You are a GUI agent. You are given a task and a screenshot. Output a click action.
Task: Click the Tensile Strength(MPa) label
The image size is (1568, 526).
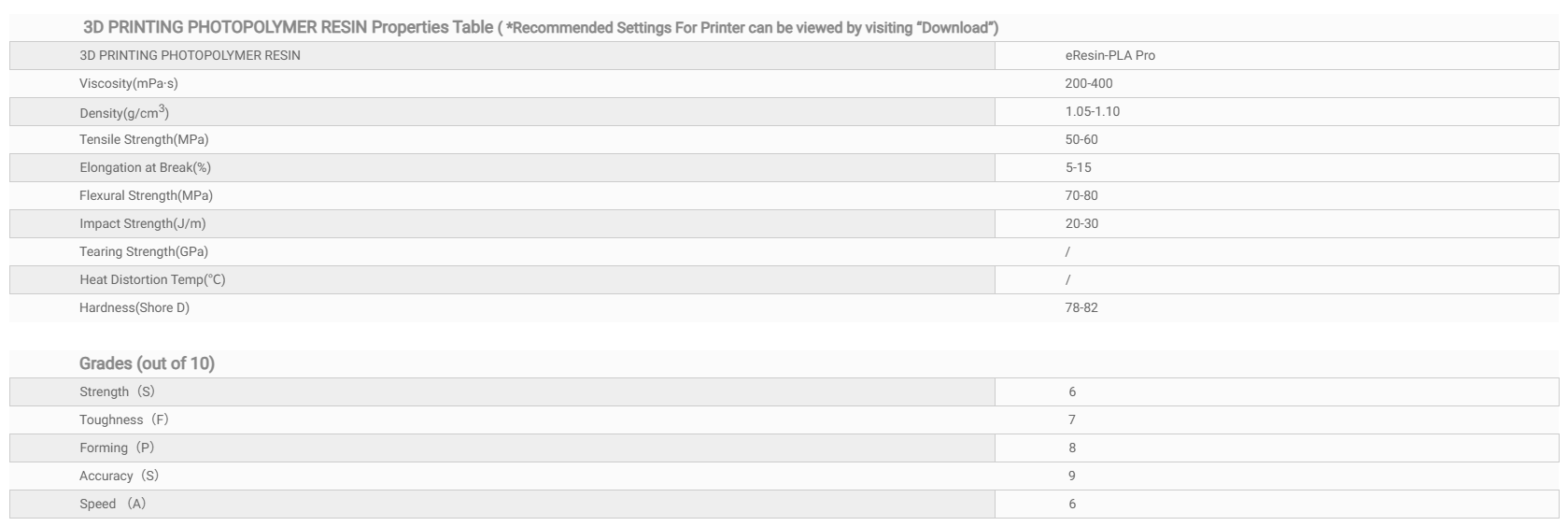tap(144, 139)
